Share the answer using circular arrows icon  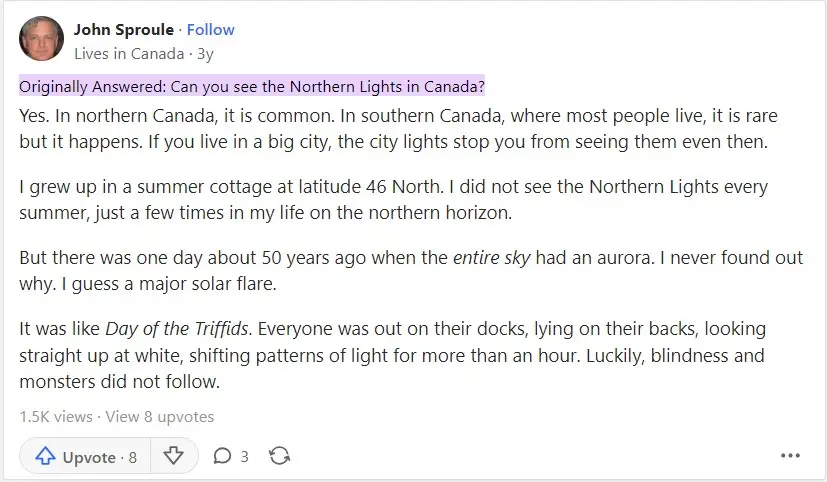click(279, 456)
